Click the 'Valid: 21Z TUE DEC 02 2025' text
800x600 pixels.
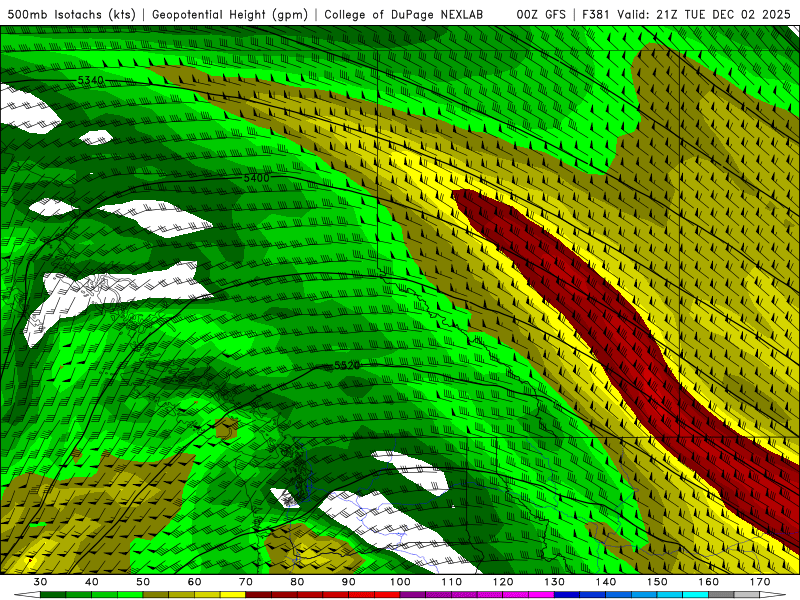[704, 15]
